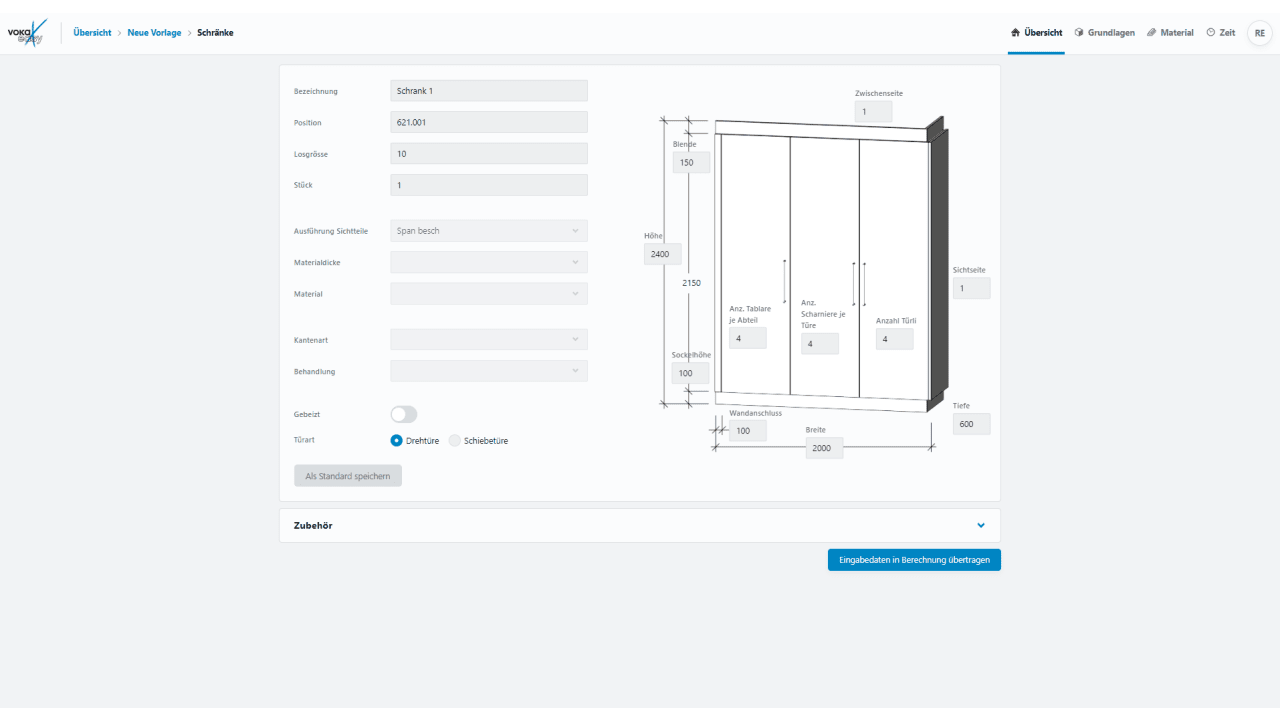
Task: Edit the Anzahl Türli field
Action: [895, 339]
